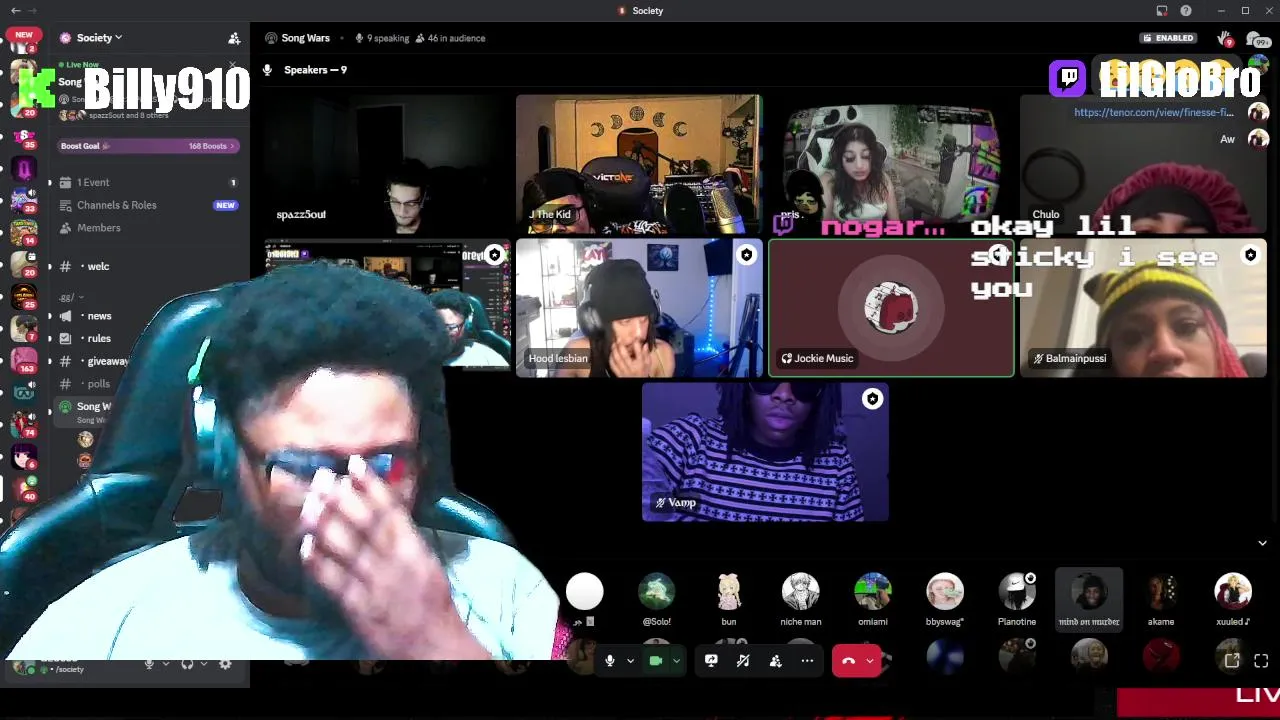Dismiss the Live Now card
This screenshot has width=1280, height=720.
tap(233, 67)
